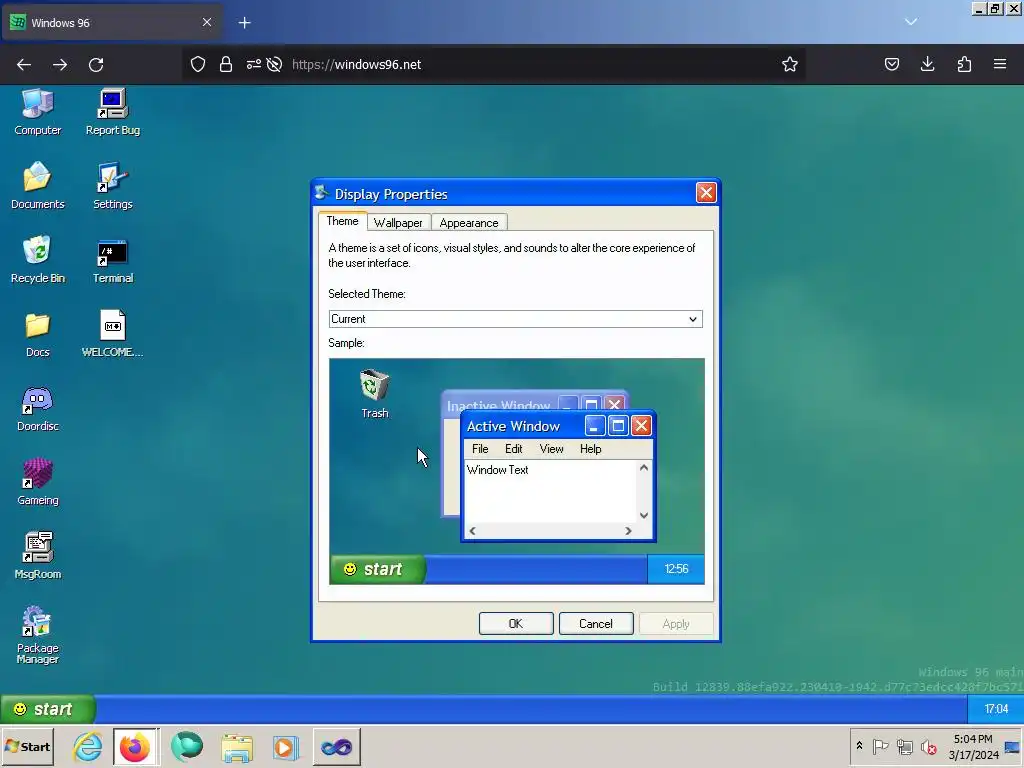Click the vertical scrollbar in sample Active Window
The width and height of the screenshot is (1024, 768).
(x=644, y=492)
